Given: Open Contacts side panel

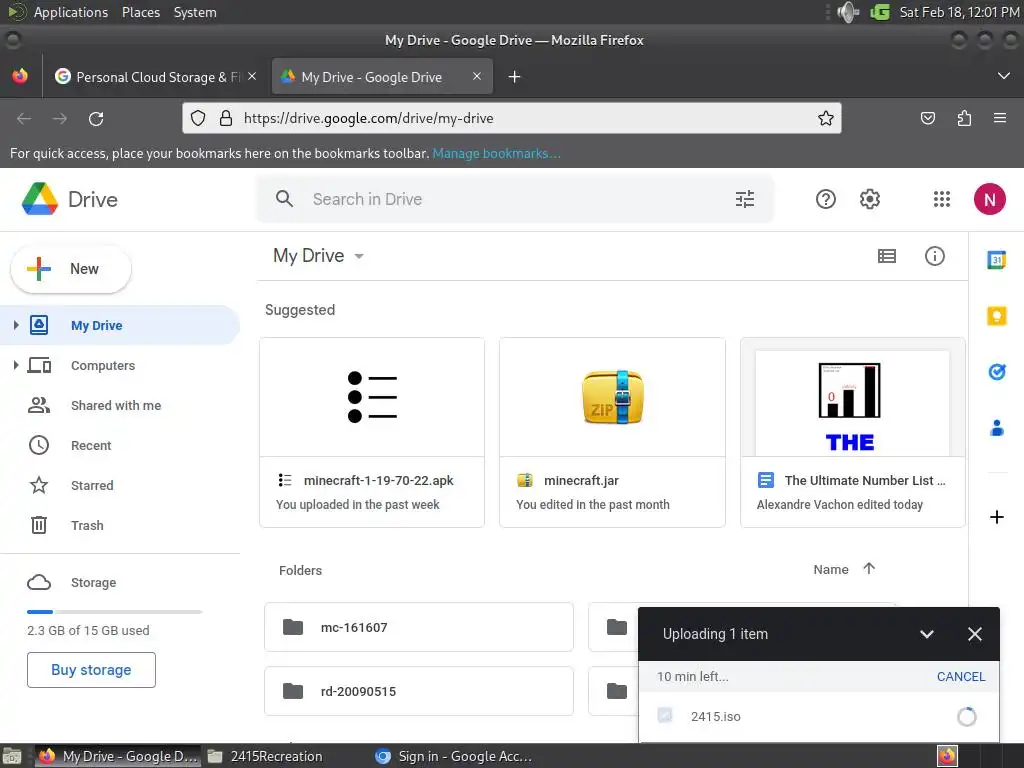Looking at the screenshot, I should click(x=997, y=428).
